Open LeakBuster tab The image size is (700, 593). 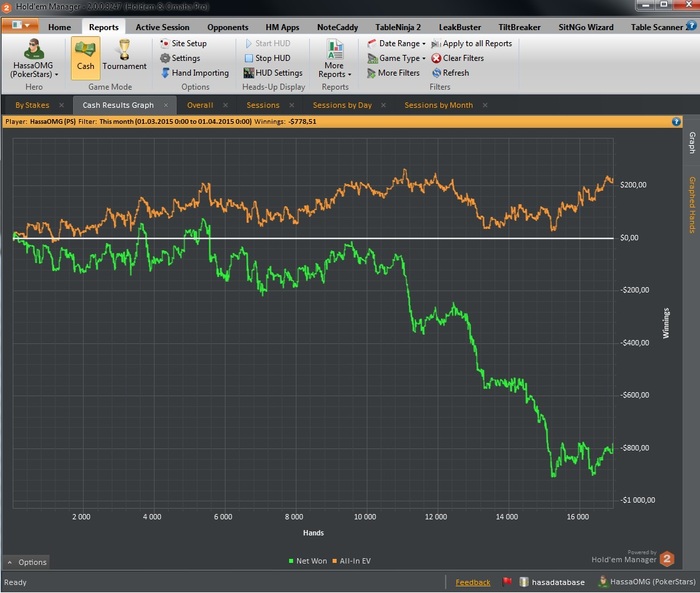click(460, 27)
